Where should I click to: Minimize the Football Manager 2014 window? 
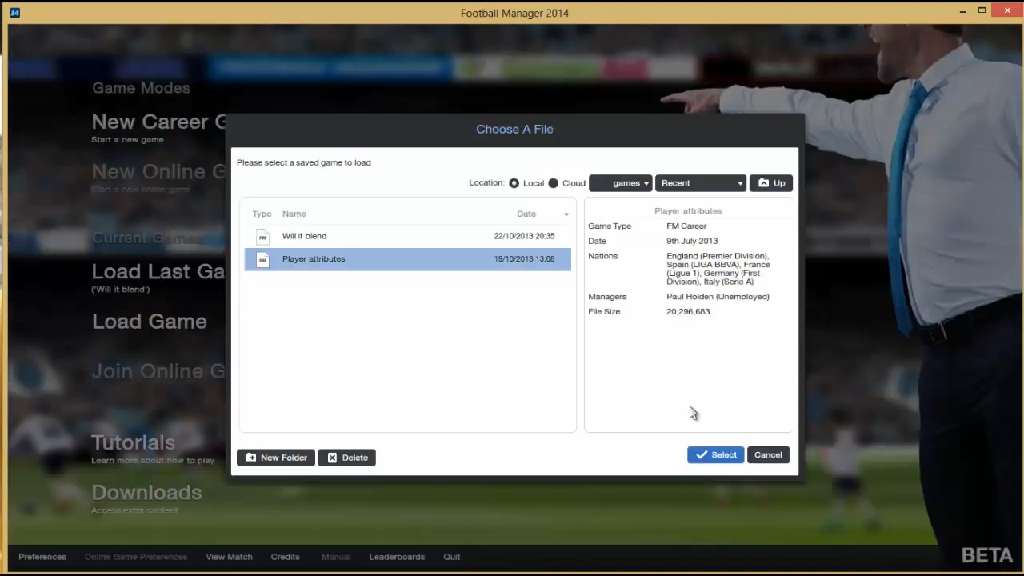(x=963, y=12)
